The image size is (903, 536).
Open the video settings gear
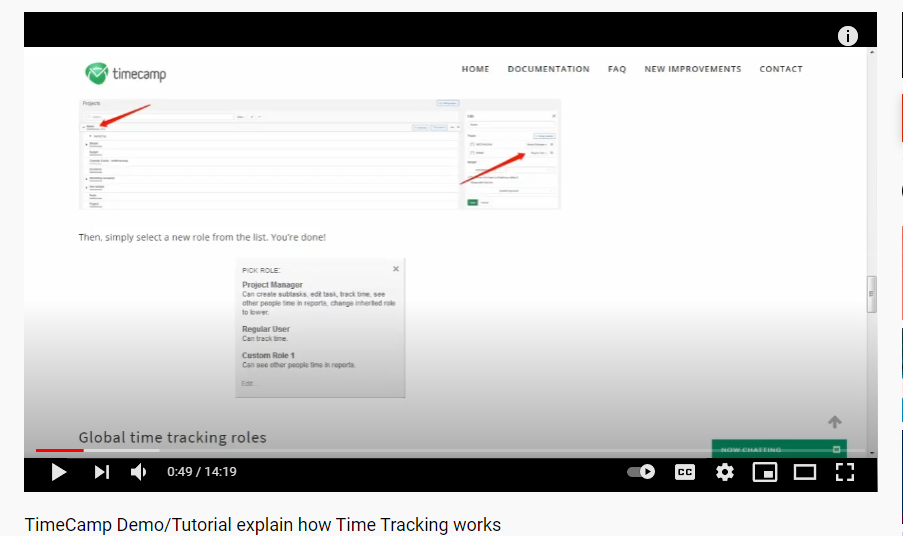[724, 472]
